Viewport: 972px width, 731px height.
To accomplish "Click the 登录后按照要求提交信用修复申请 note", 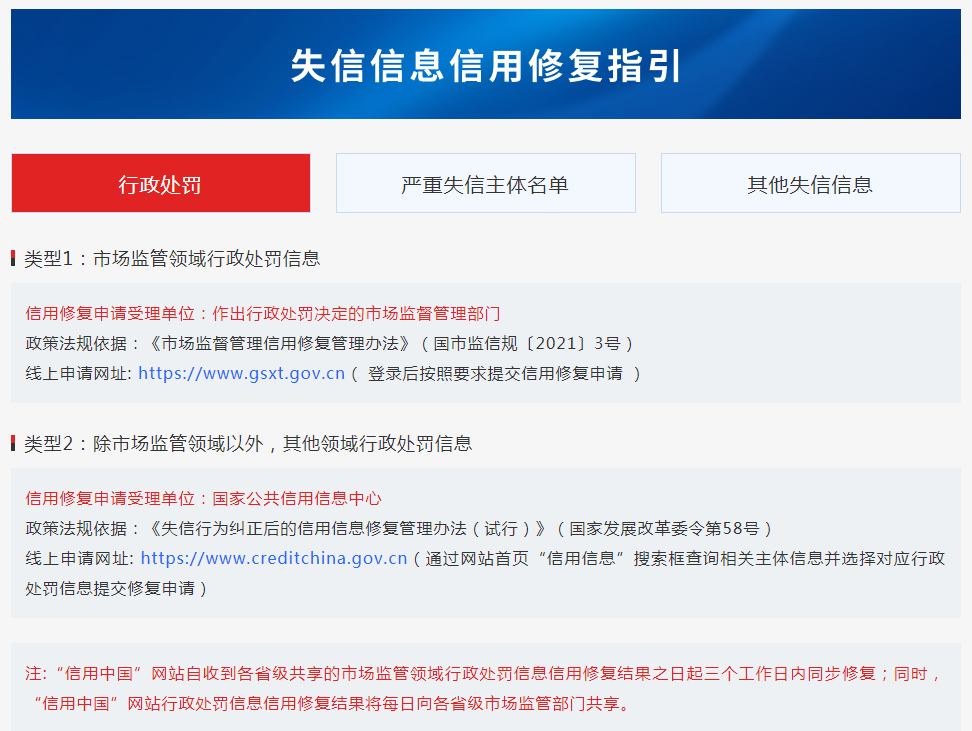I will click(x=495, y=373).
